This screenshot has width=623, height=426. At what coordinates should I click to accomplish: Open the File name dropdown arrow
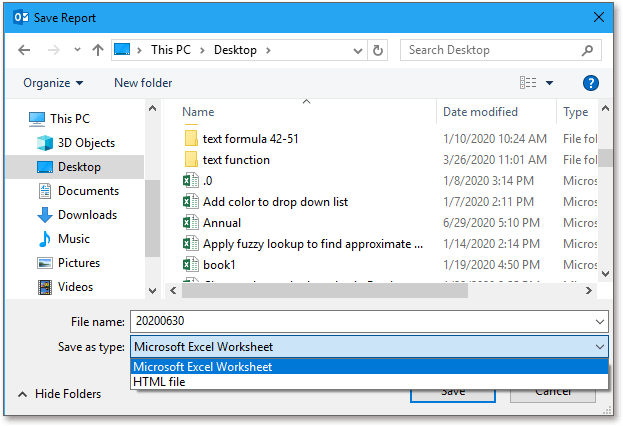click(x=600, y=322)
